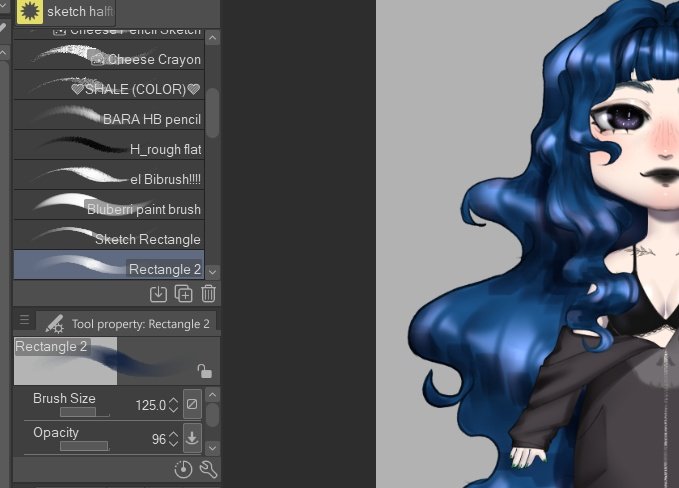The height and width of the screenshot is (488, 679).
Task: Select the highlighted Rectangle 2 brush
Action: 109,265
